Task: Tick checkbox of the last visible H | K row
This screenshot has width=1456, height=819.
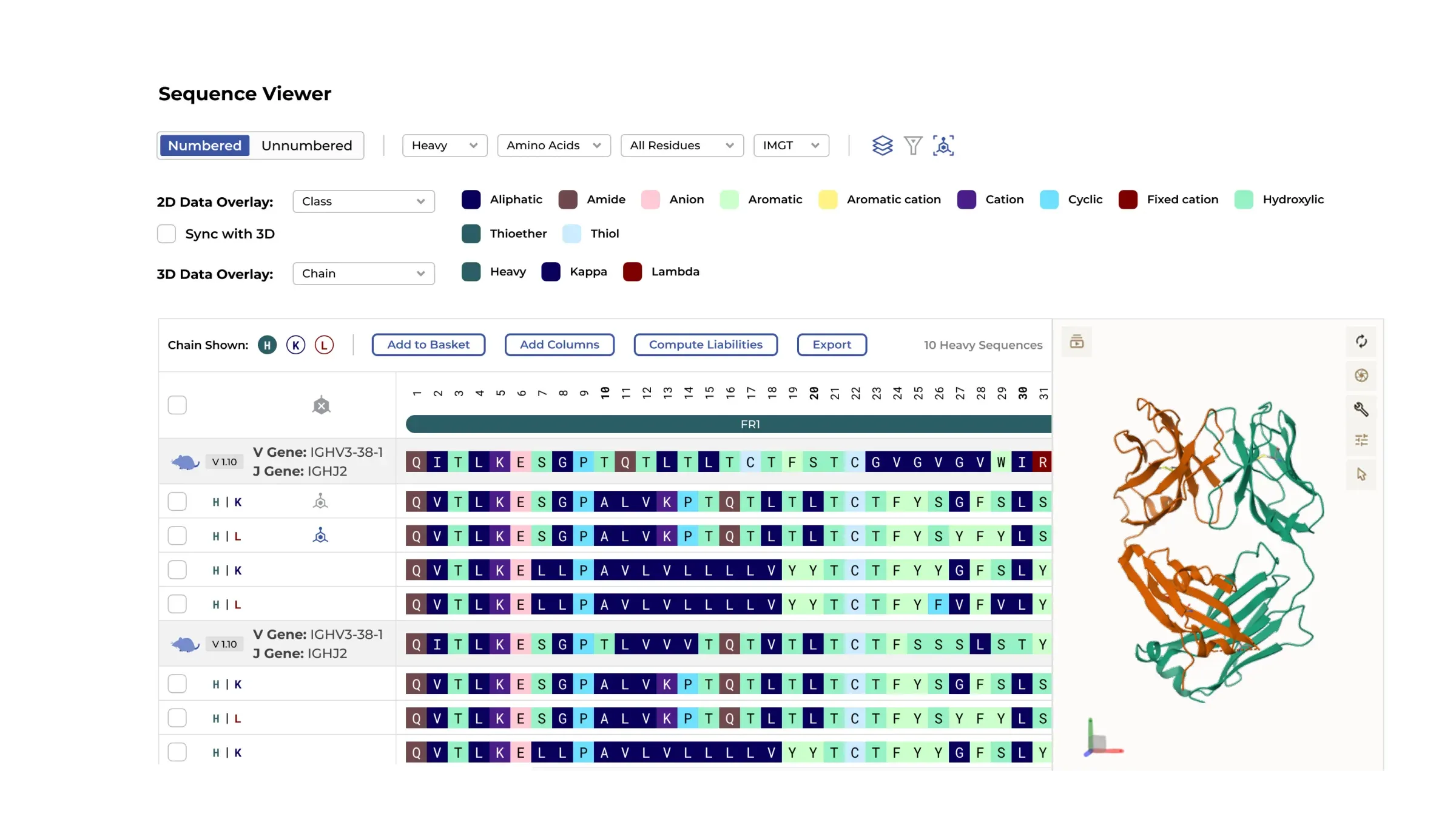Action: (177, 752)
